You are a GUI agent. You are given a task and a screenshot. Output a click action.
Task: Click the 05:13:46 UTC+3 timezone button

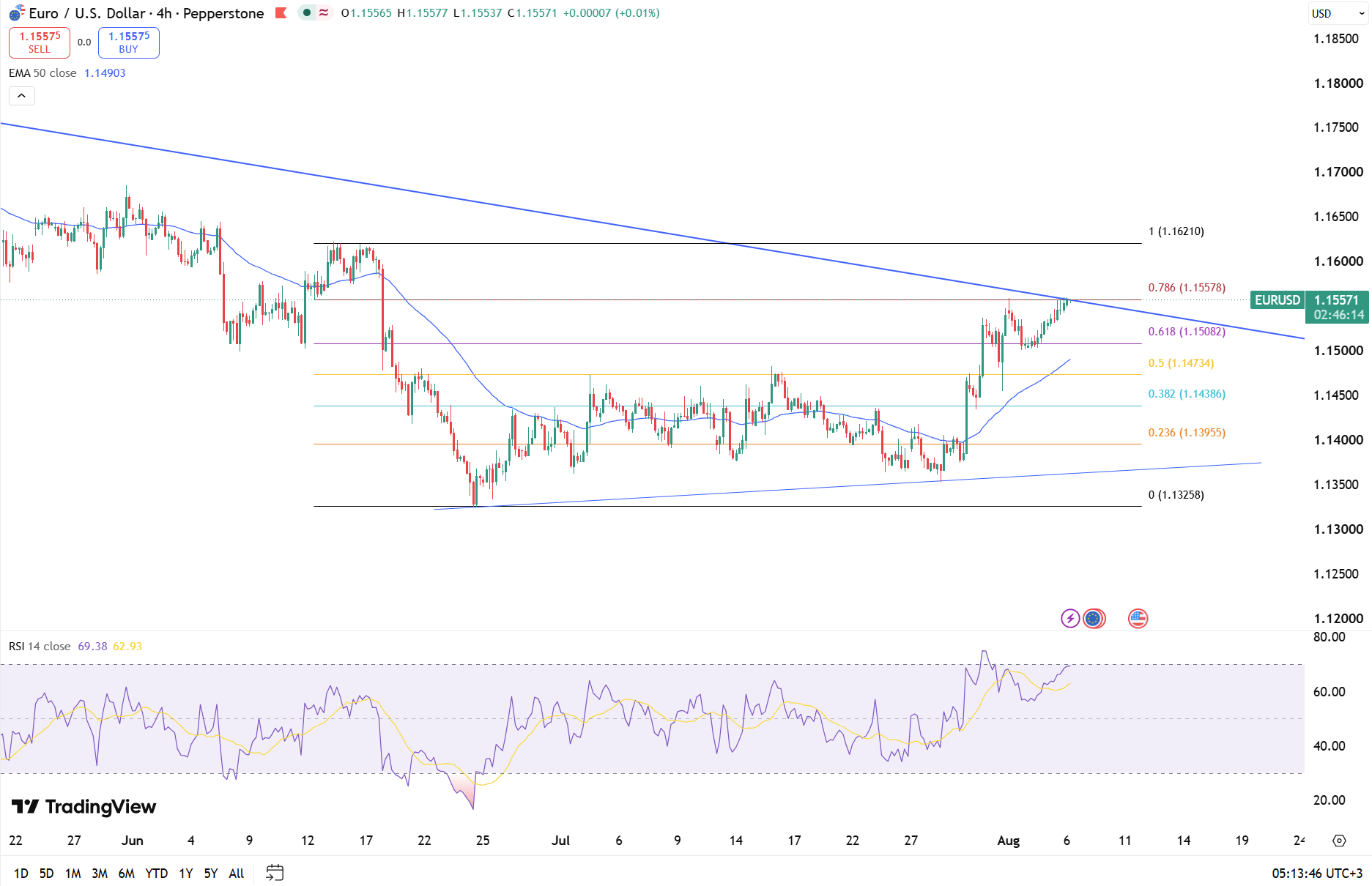[1317, 873]
